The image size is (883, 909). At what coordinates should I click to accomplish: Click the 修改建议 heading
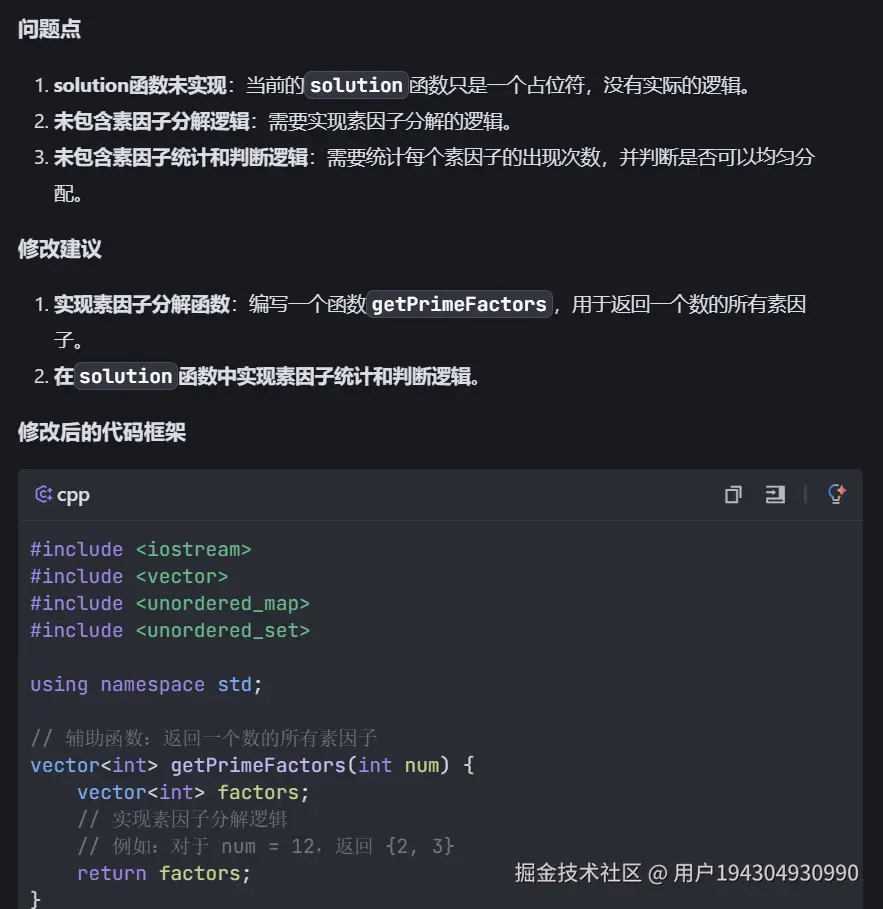pos(59,249)
